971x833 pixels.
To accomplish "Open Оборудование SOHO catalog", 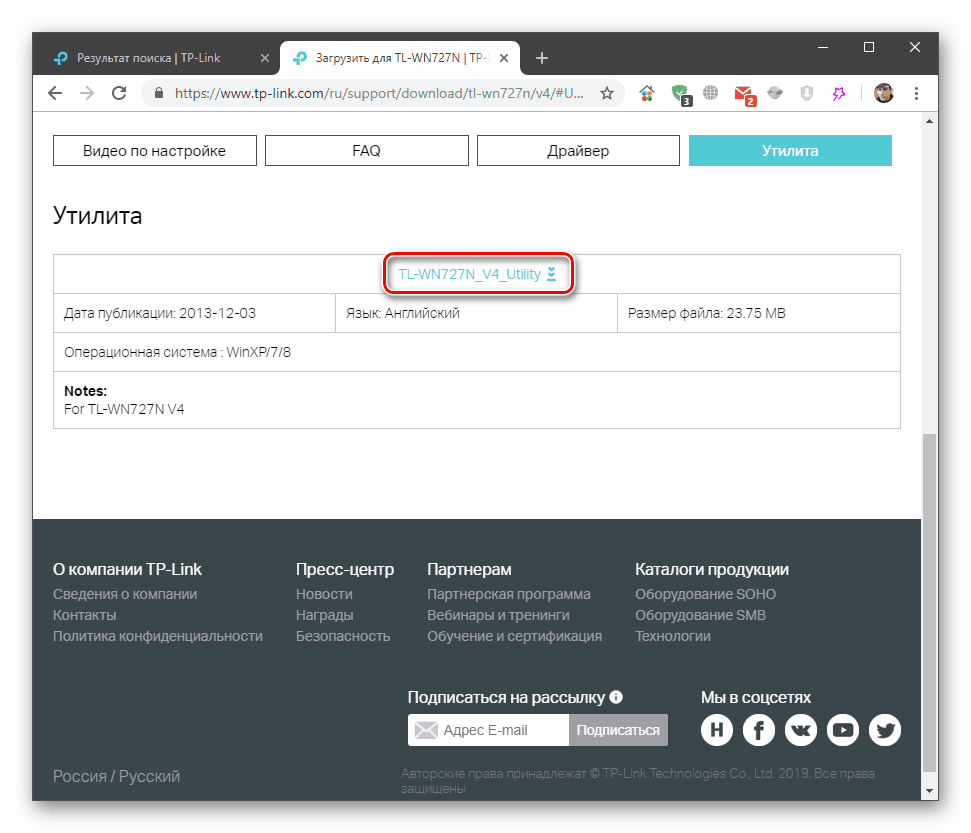I will (705, 595).
